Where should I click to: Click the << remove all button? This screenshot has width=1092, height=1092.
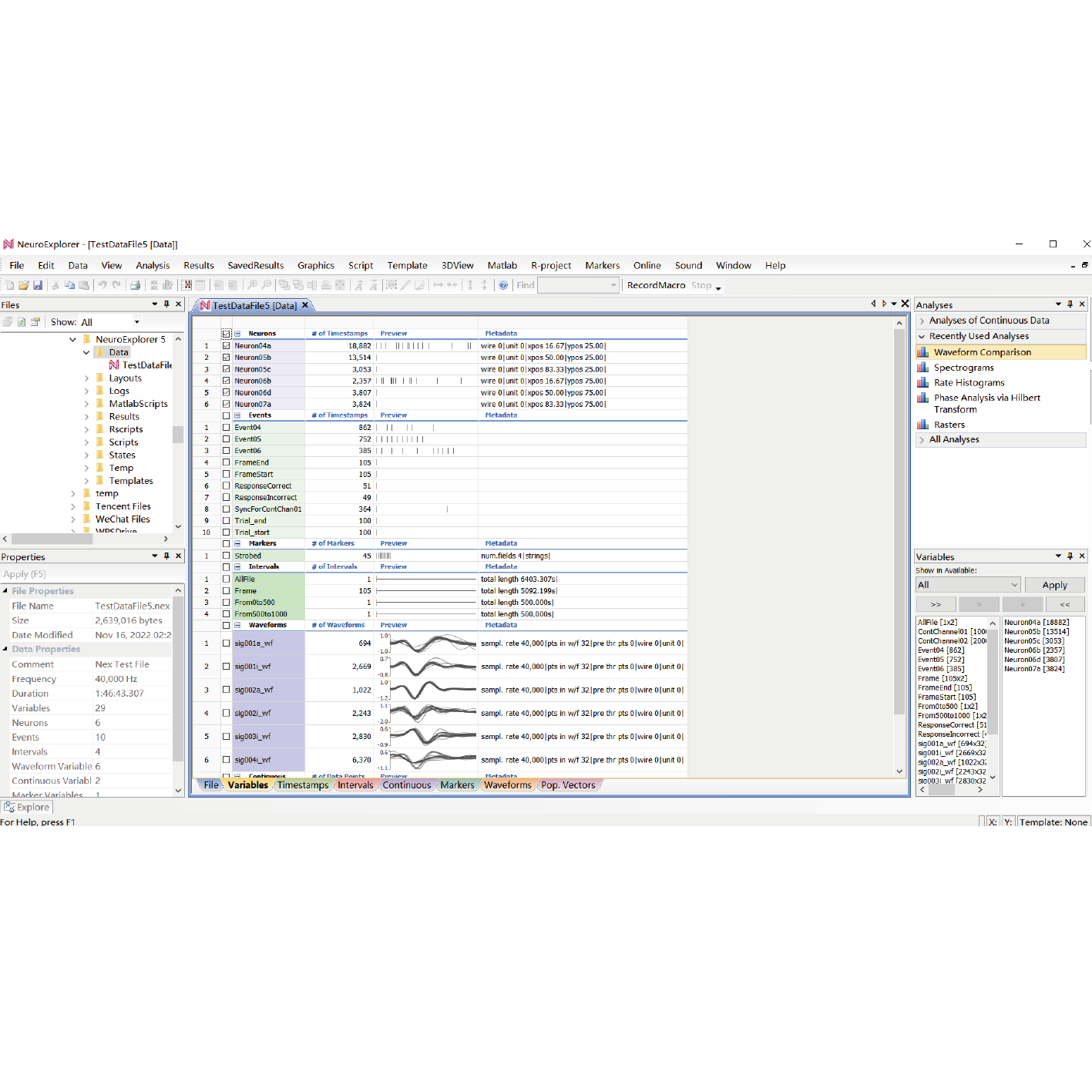[x=1064, y=604]
